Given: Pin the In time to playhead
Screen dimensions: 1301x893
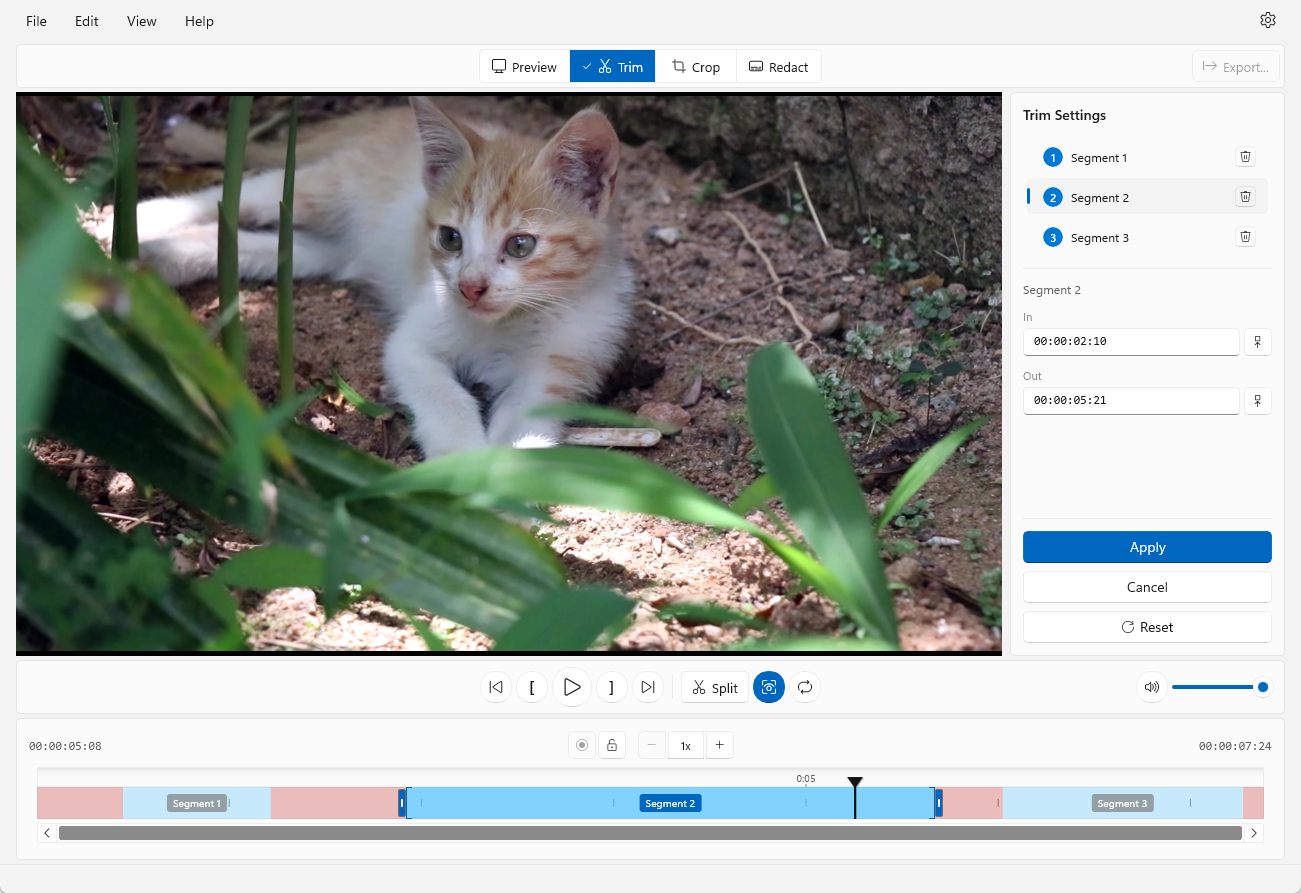Looking at the screenshot, I should [x=1257, y=342].
